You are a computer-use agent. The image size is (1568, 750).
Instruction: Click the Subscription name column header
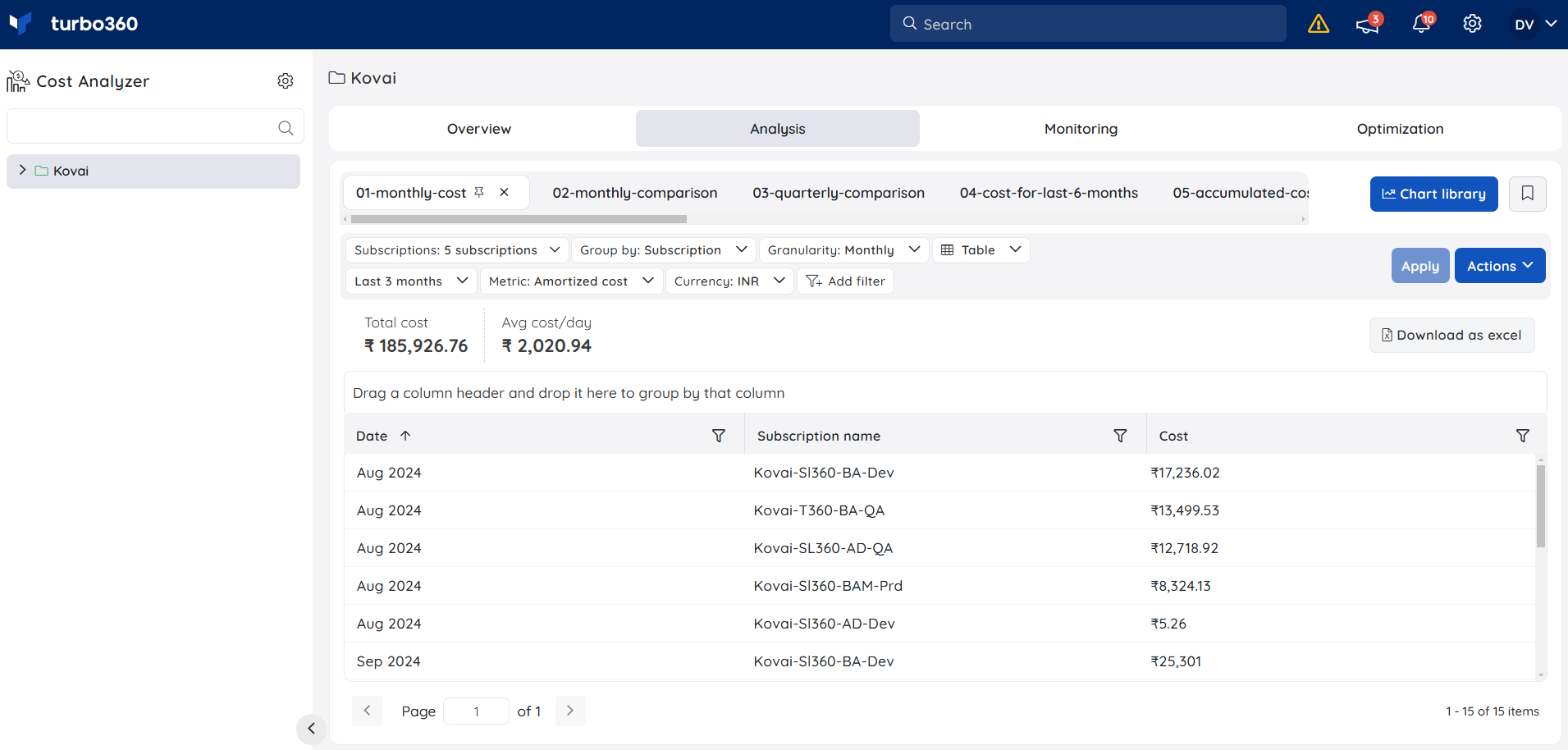(819, 436)
